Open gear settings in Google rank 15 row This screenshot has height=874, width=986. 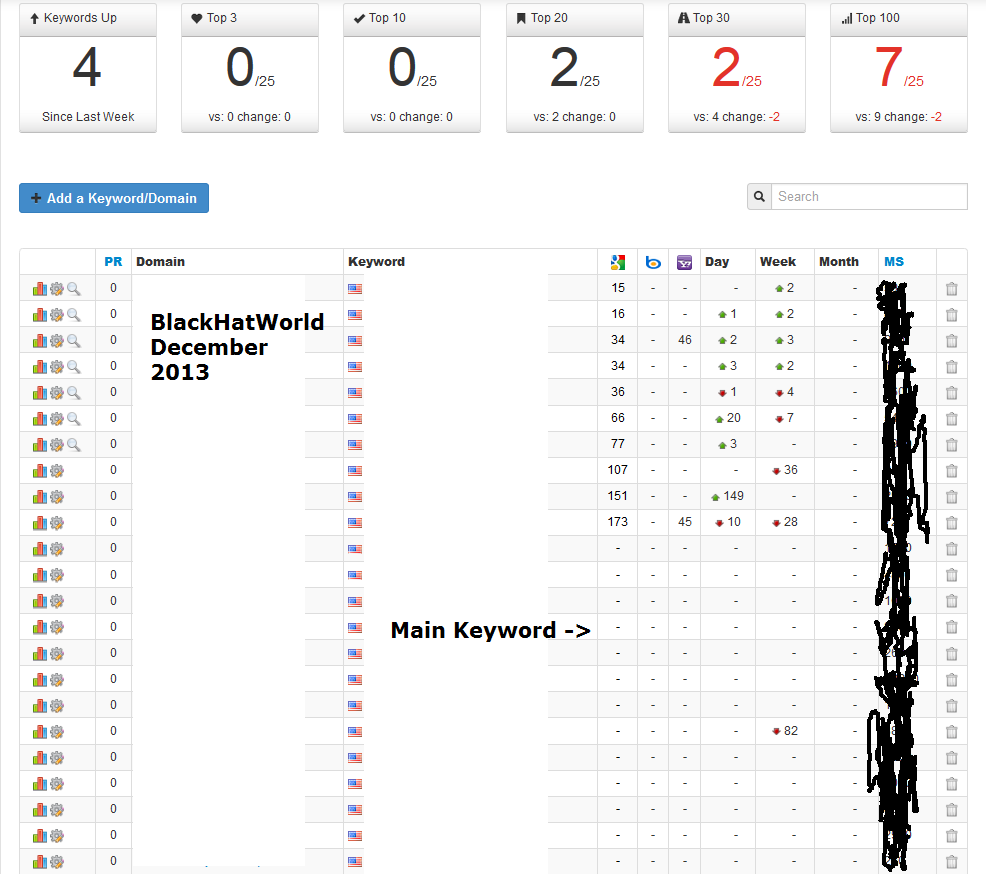coord(57,289)
